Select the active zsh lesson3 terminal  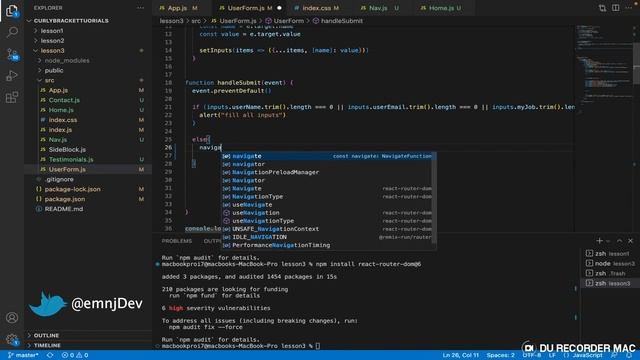[610, 283]
